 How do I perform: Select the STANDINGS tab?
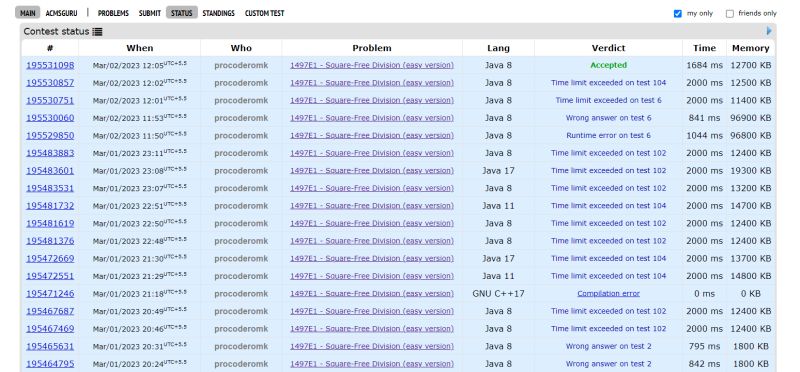coord(218,13)
